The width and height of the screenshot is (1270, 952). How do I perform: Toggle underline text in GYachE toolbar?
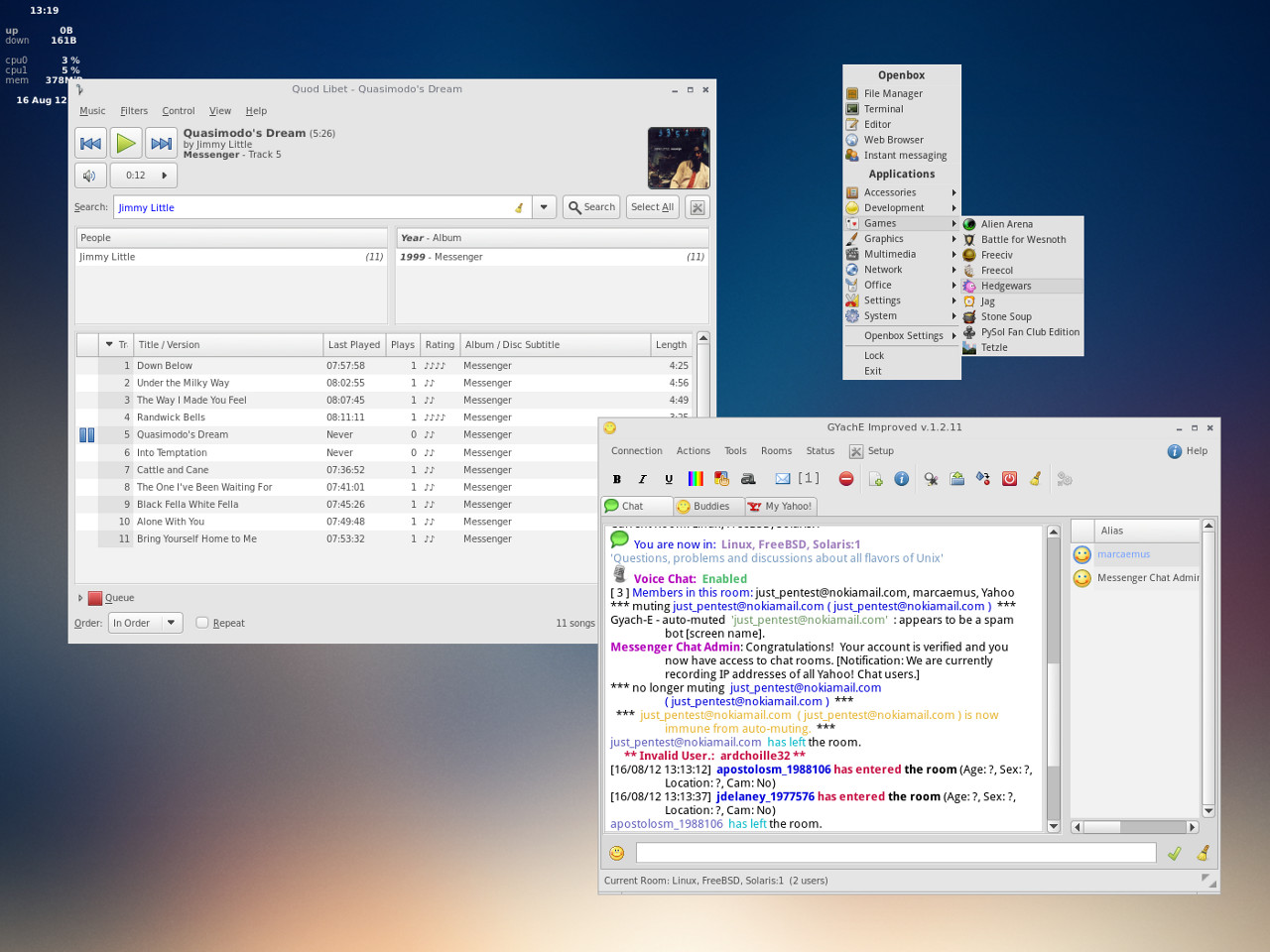(669, 479)
